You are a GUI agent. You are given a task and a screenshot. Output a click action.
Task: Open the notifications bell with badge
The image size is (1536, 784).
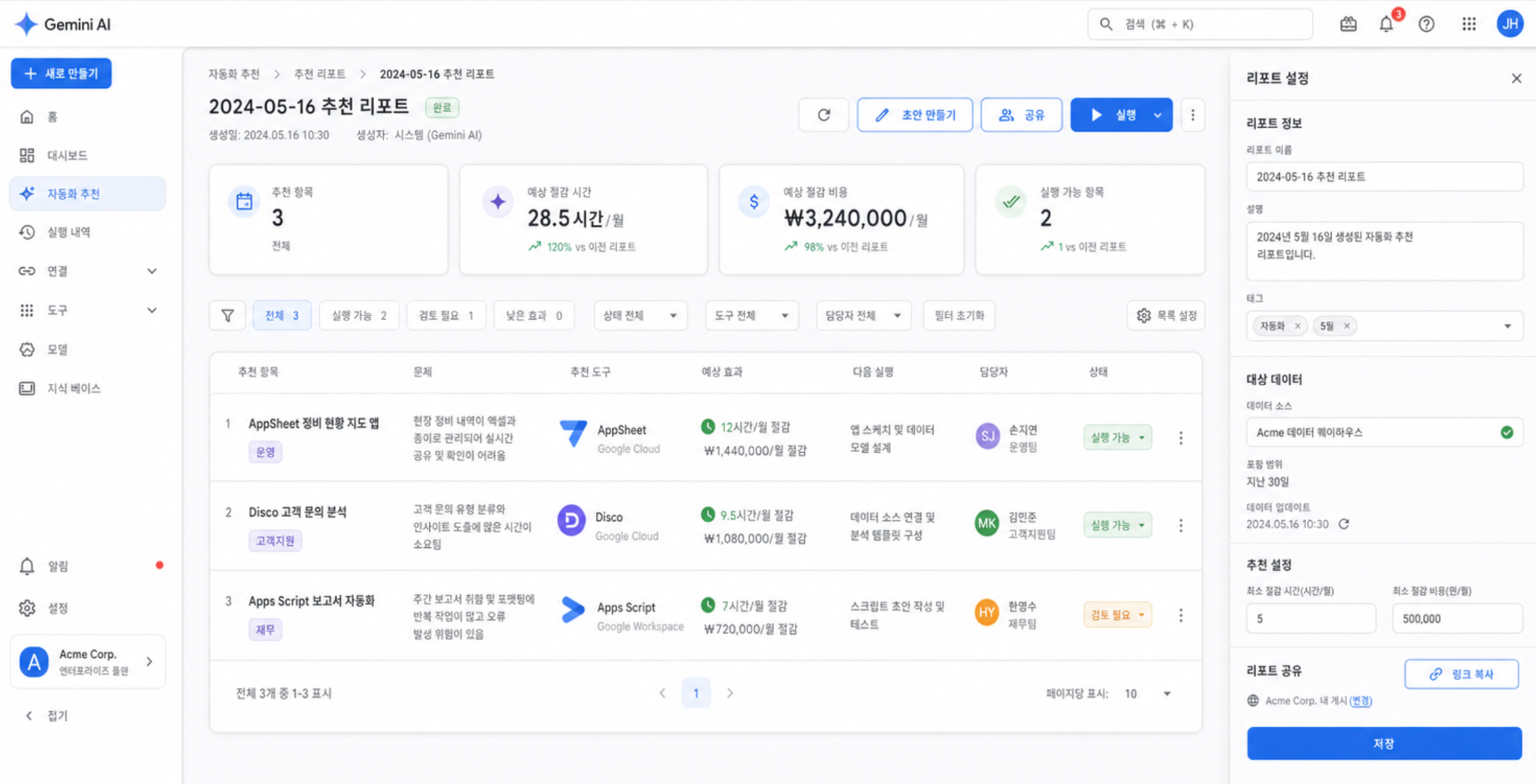coord(1387,24)
